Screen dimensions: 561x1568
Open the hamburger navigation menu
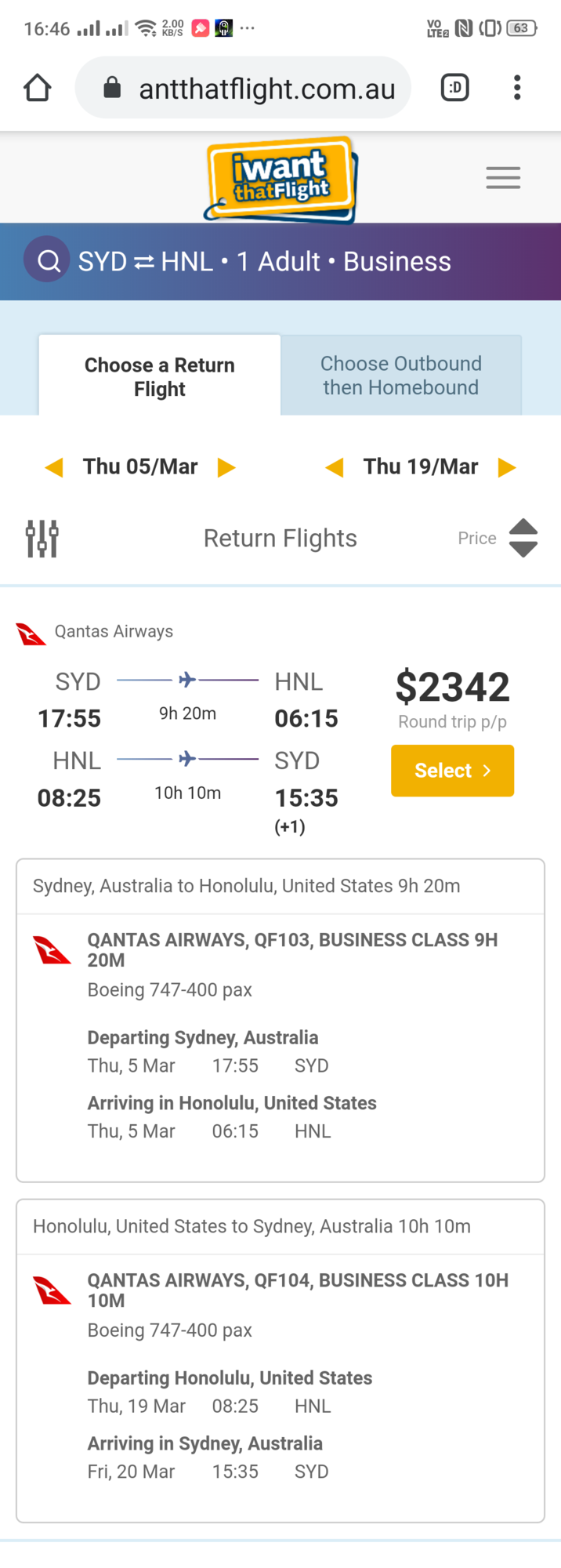[503, 178]
